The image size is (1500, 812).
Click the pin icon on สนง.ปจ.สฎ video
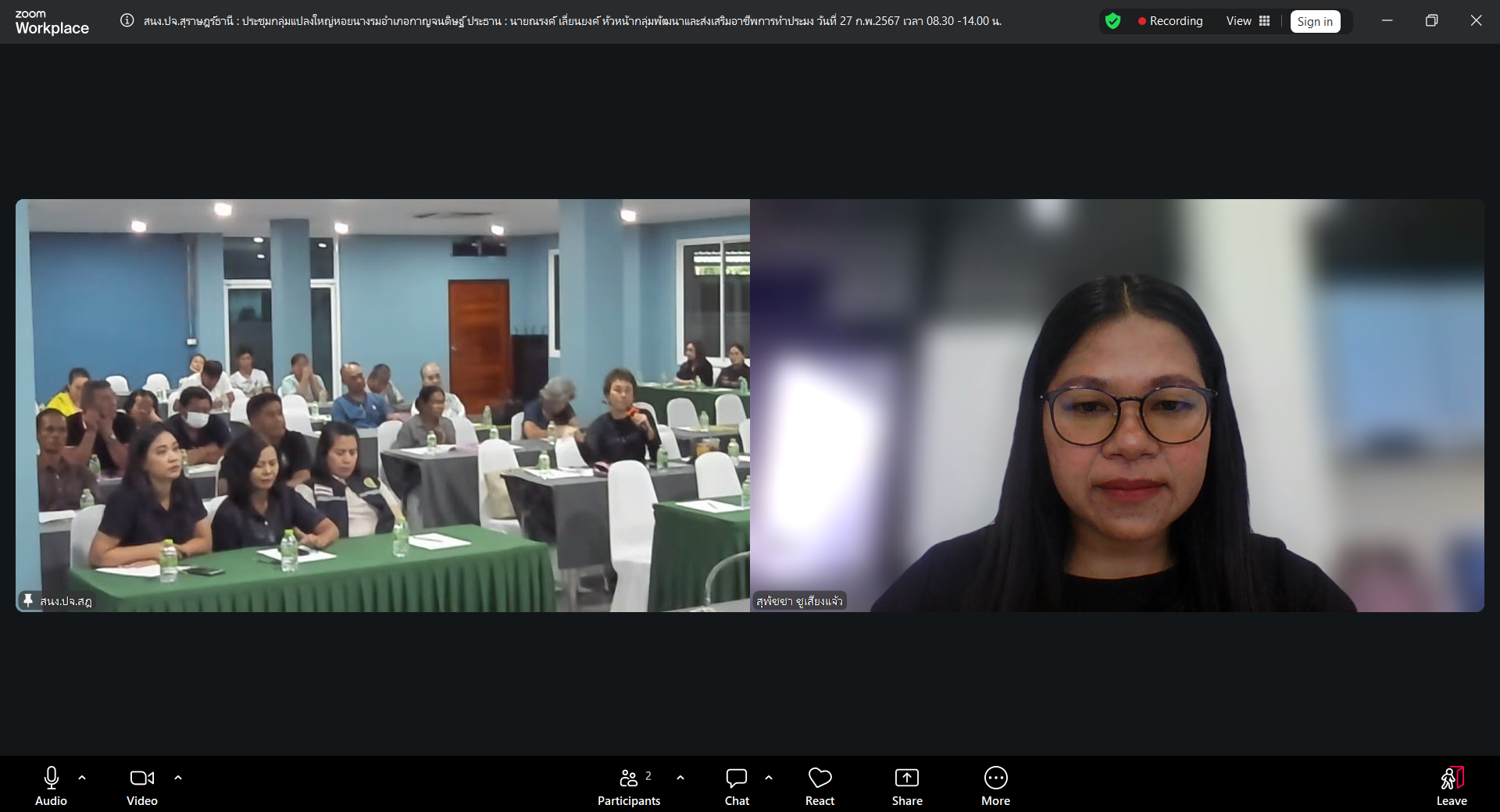pyautogui.click(x=28, y=600)
